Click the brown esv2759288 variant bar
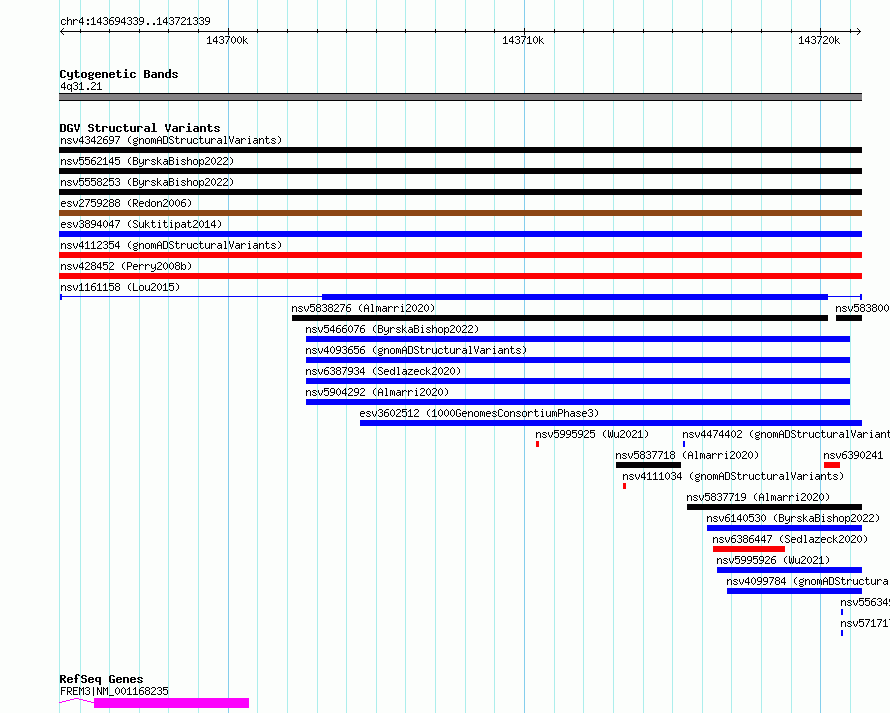The width and height of the screenshot is (890, 713). point(460,213)
